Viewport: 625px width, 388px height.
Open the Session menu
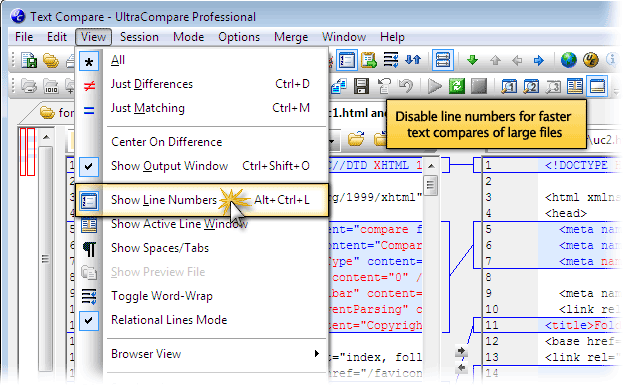(x=139, y=37)
